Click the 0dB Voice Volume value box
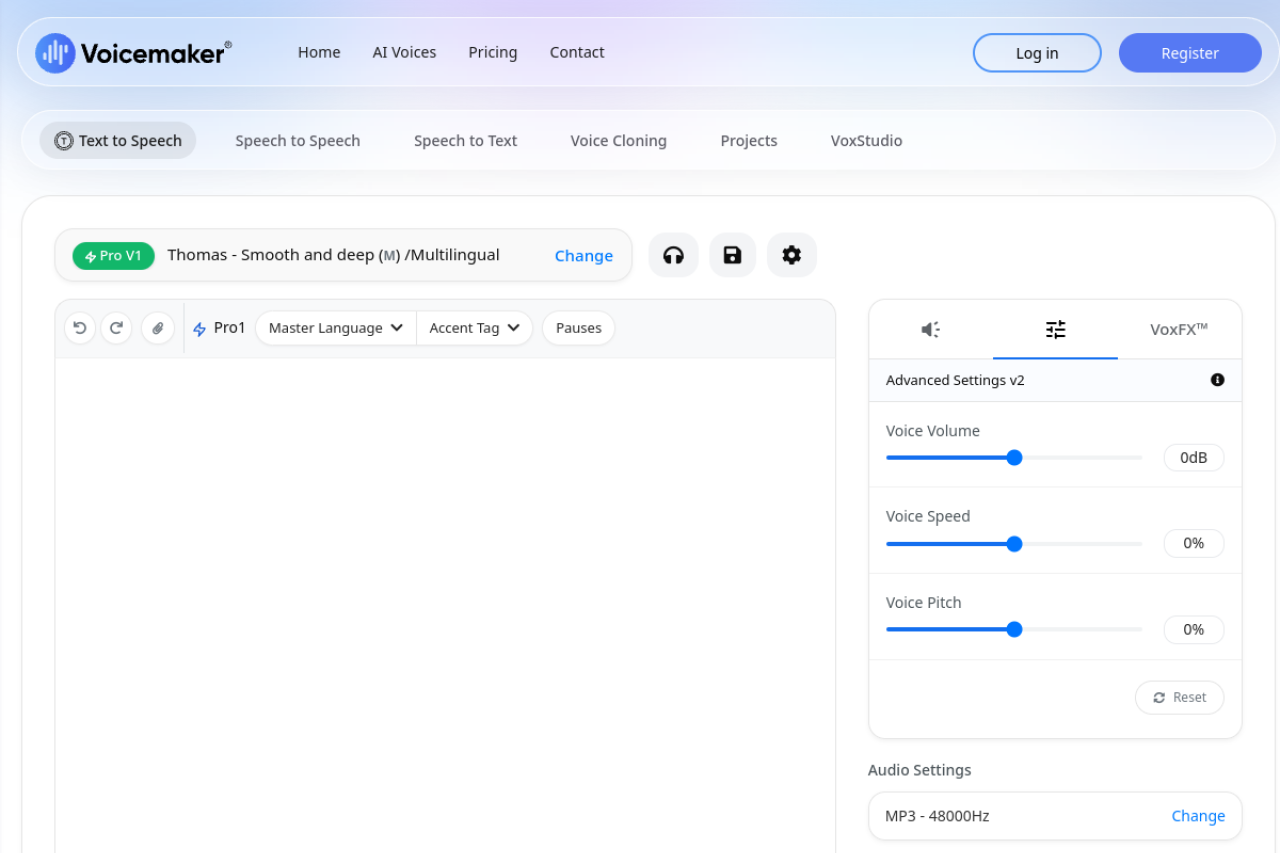The height and width of the screenshot is (853, 1280). pyautogui.click(x=1194, y=458)
